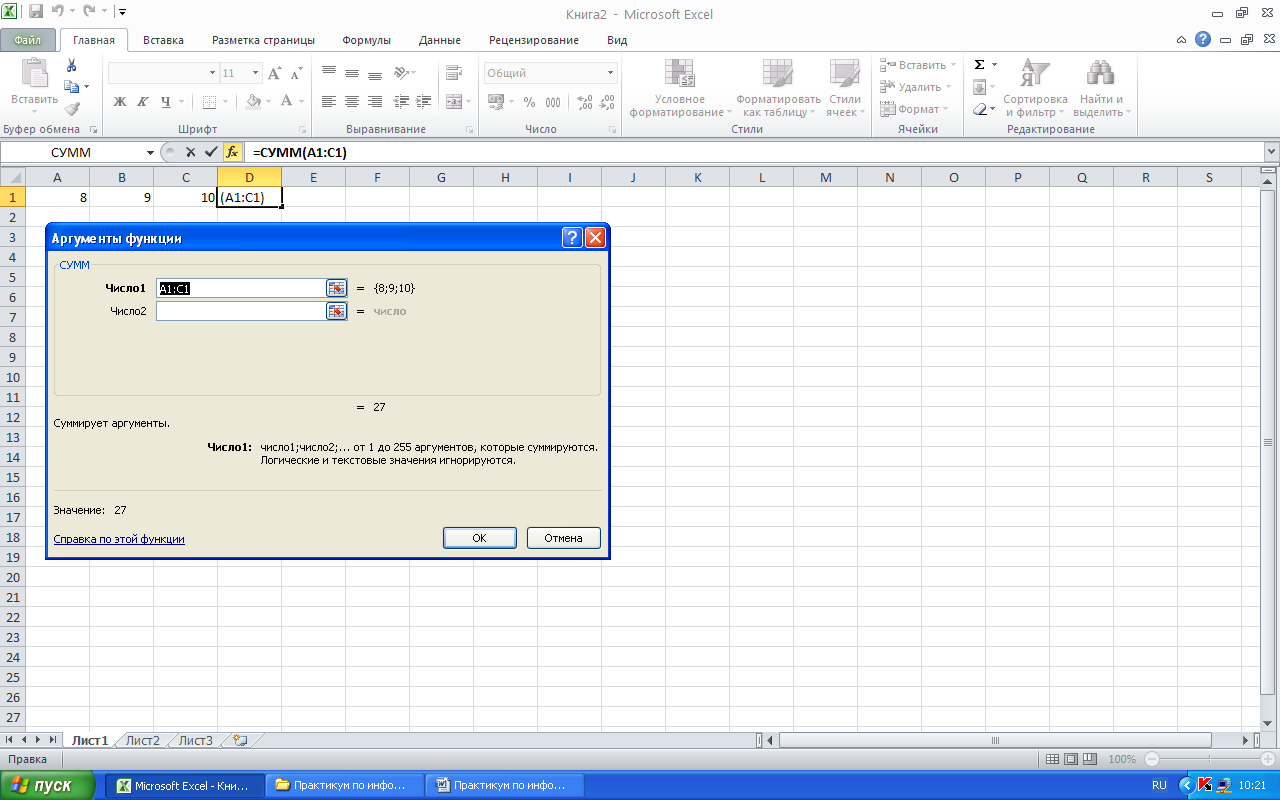Click the Insert worksheet tab icon
The width and height of the screenshot is (1280, 800).
239,741
